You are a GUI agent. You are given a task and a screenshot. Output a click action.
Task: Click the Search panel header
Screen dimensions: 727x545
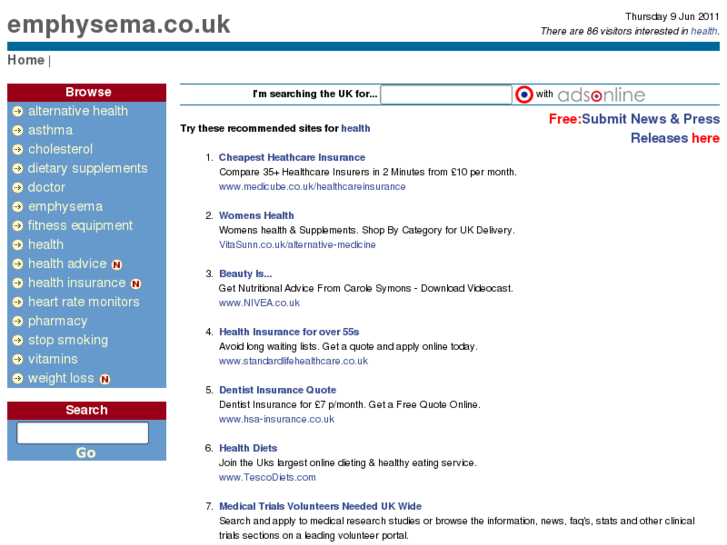pos(87,410)
